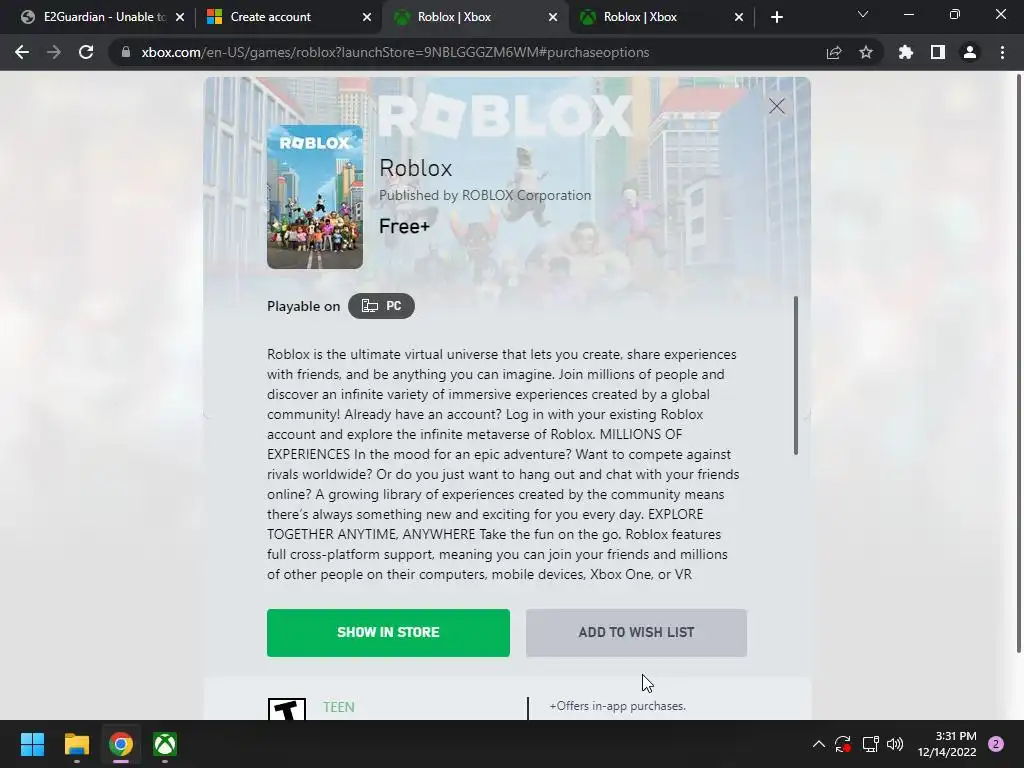
Task: Minimize the browser window
Action: point(908,14)
